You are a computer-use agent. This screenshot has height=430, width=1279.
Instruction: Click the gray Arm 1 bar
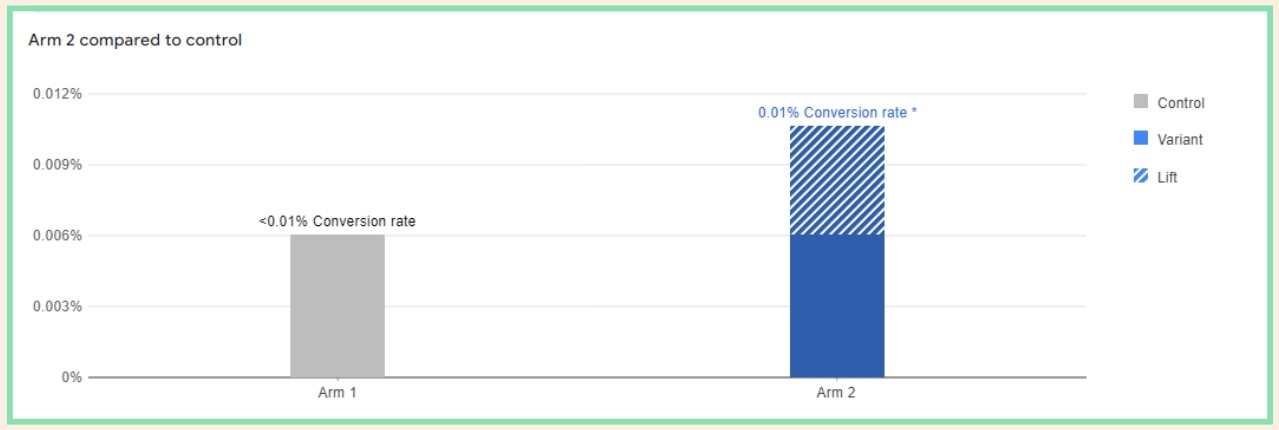(337, 306)
